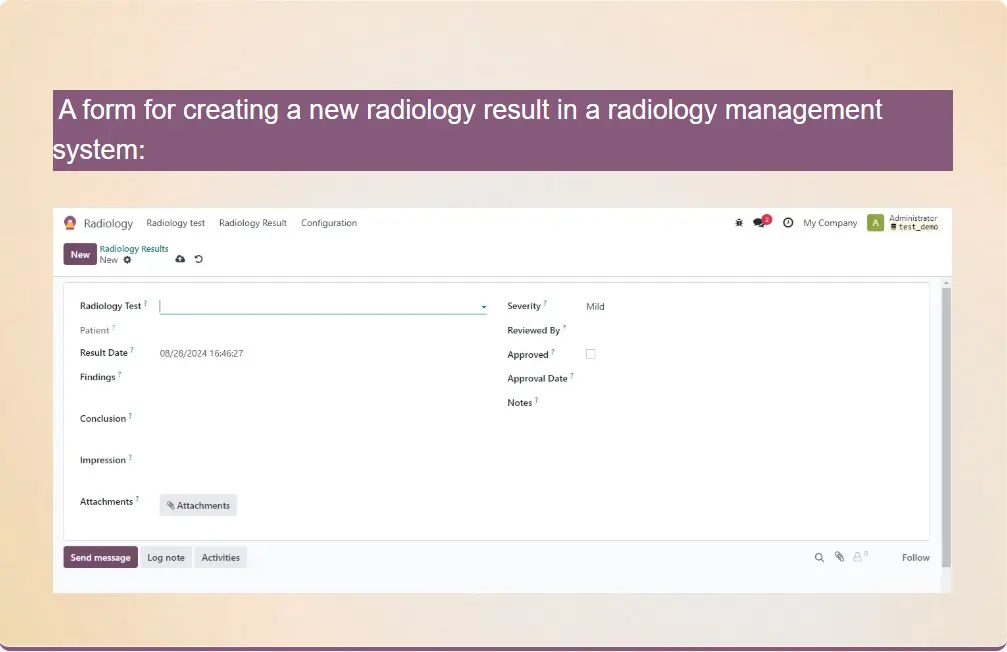Show followers with the person icon

pyautogui.click(x=858, y=557)
